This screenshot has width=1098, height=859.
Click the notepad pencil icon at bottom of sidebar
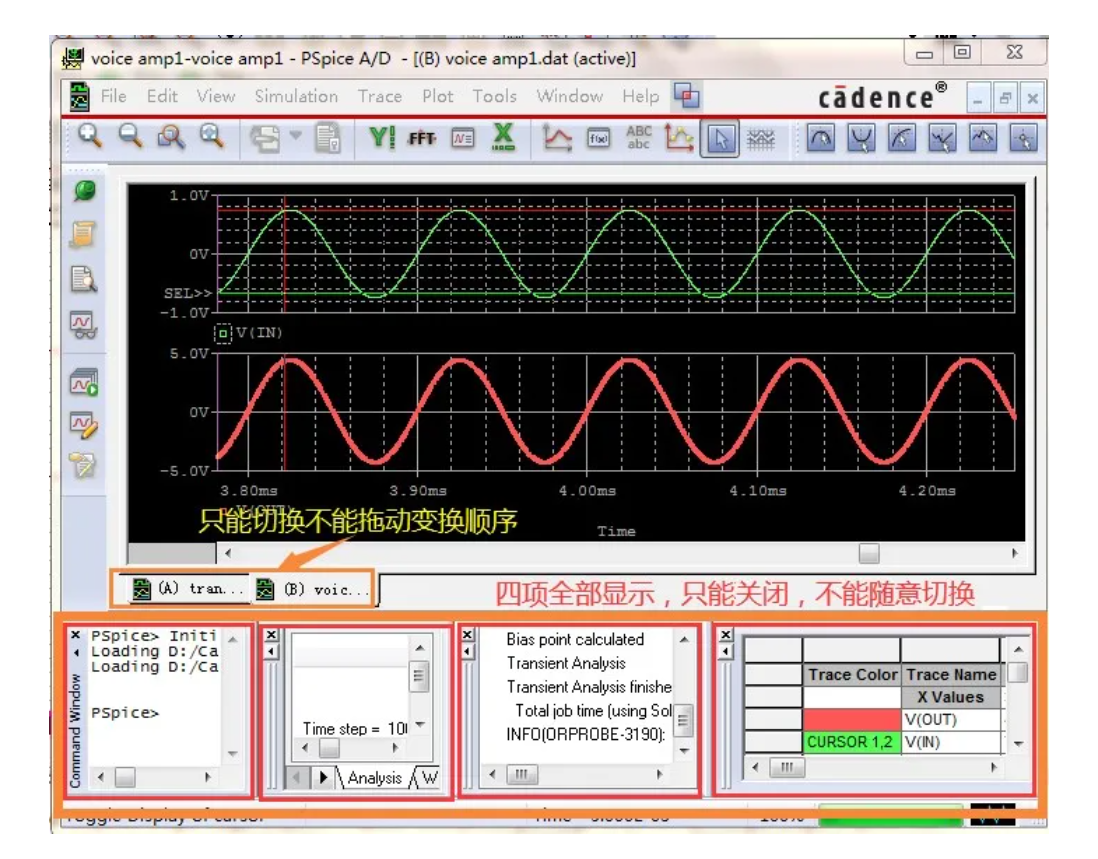83,466
